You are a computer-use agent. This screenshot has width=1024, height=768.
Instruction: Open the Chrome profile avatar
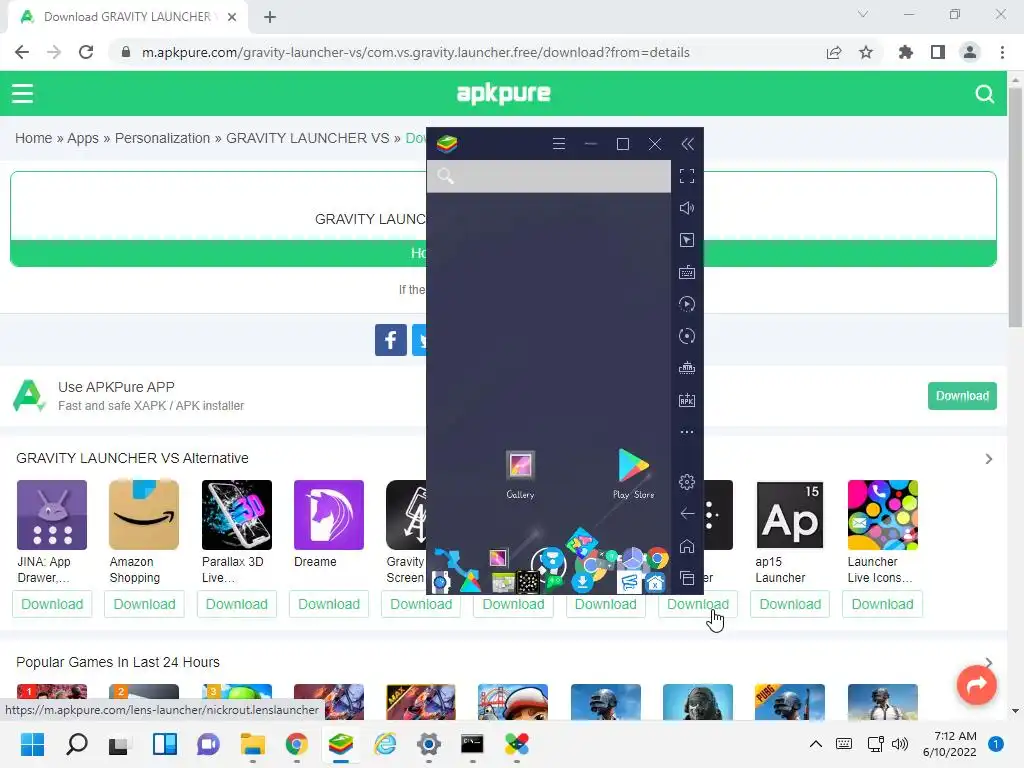[x=970, y=52]
